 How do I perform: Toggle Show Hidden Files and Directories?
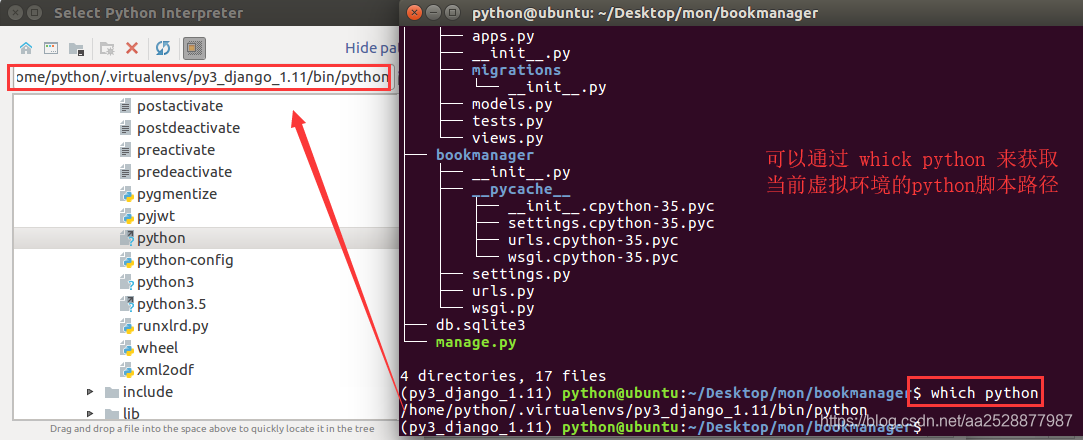[x=195, y=48]
